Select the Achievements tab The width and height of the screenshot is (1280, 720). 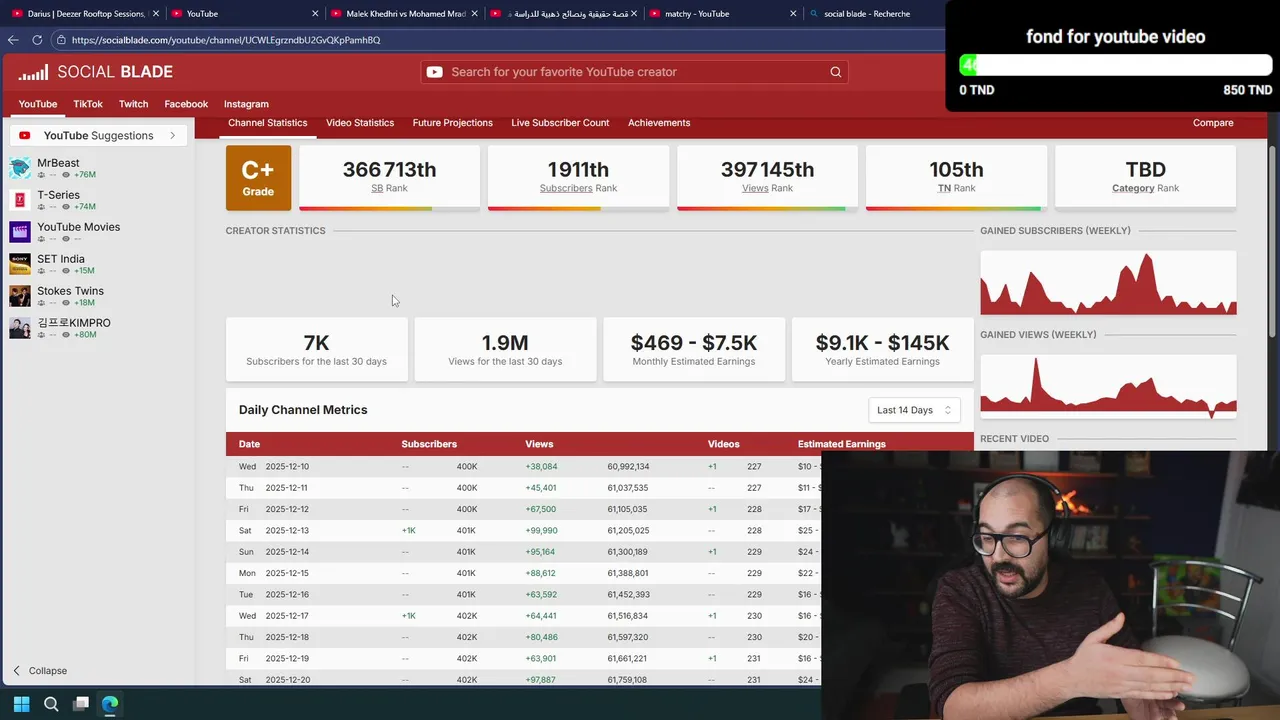coord(659,123)
